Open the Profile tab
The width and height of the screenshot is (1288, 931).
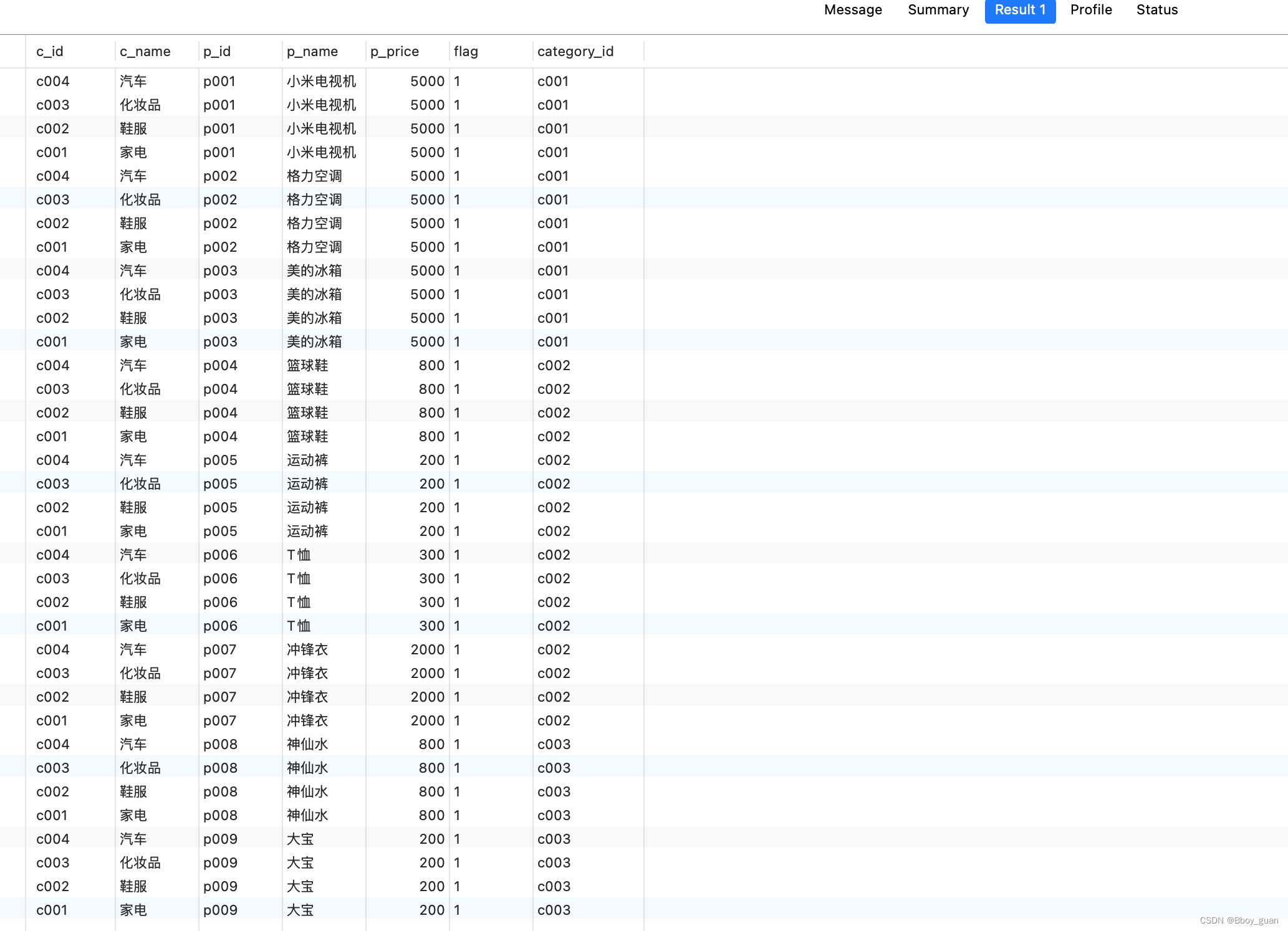click(x=1090, y=10)
